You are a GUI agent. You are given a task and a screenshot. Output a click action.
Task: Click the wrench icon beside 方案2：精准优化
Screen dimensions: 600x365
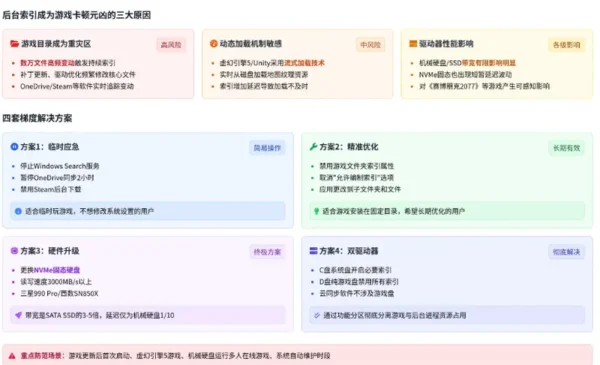[313, 147]
